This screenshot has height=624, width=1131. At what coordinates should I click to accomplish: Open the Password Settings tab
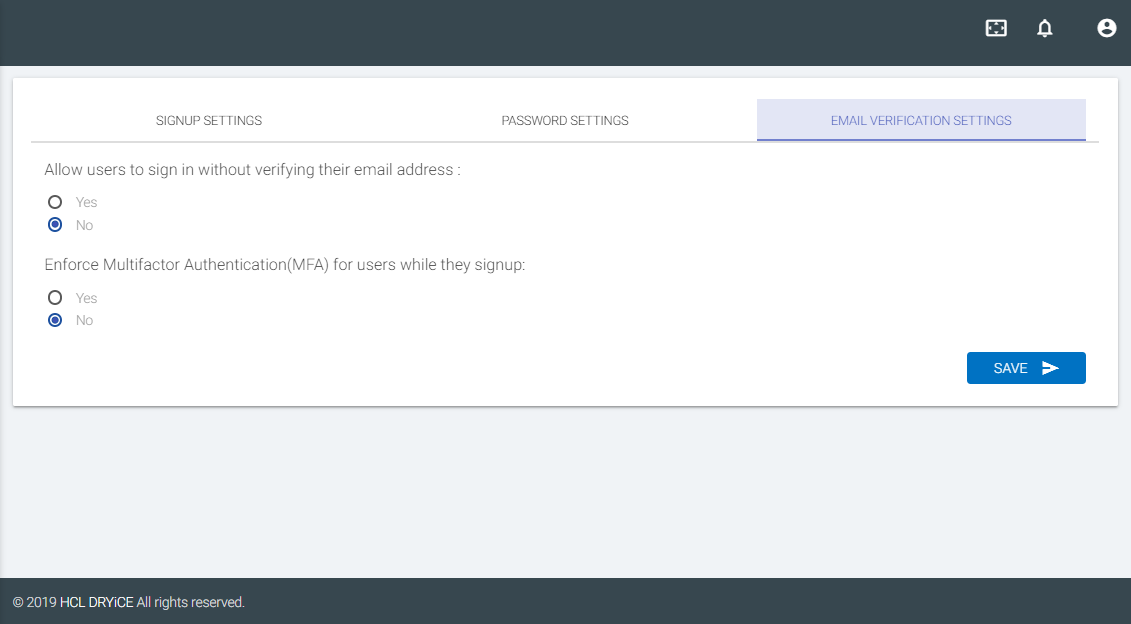pyautogui.click(x=565, y=121)
